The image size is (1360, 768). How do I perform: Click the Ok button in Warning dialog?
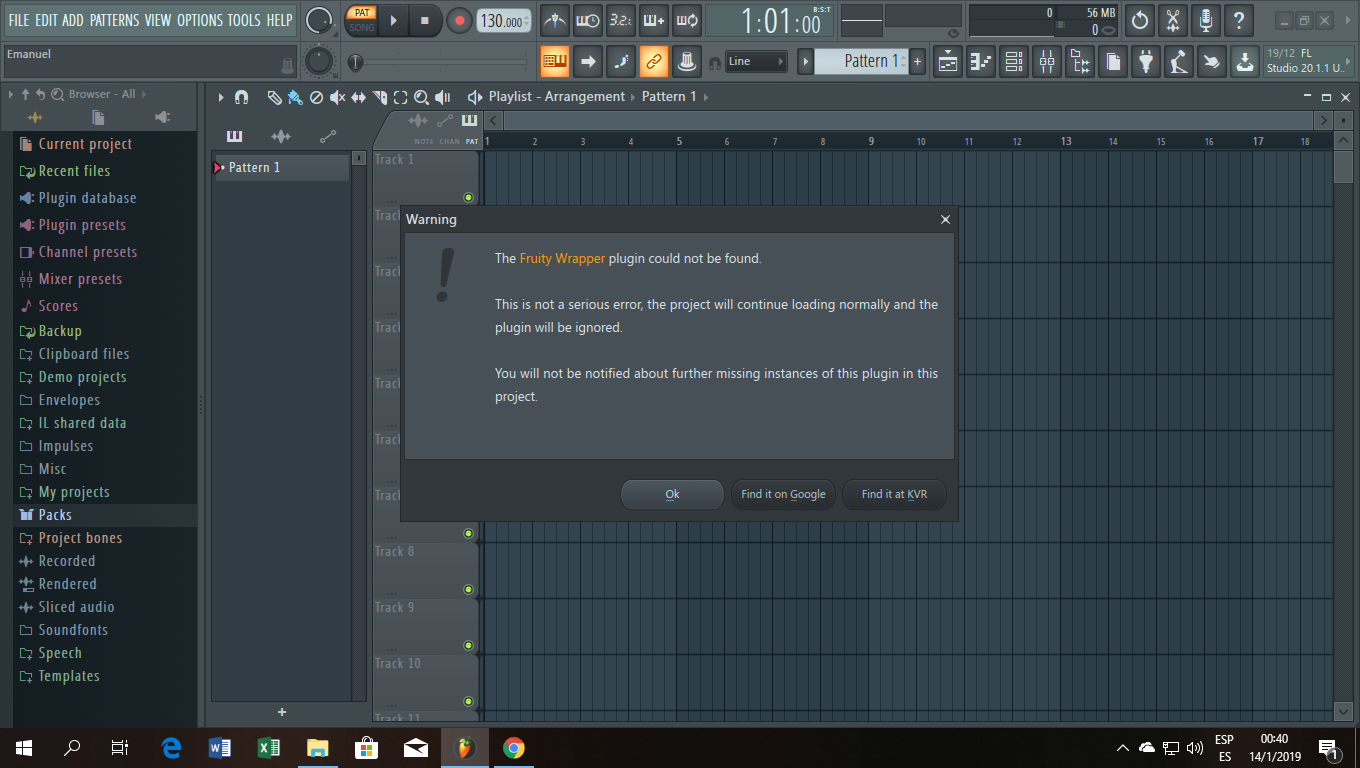(672, 494)
